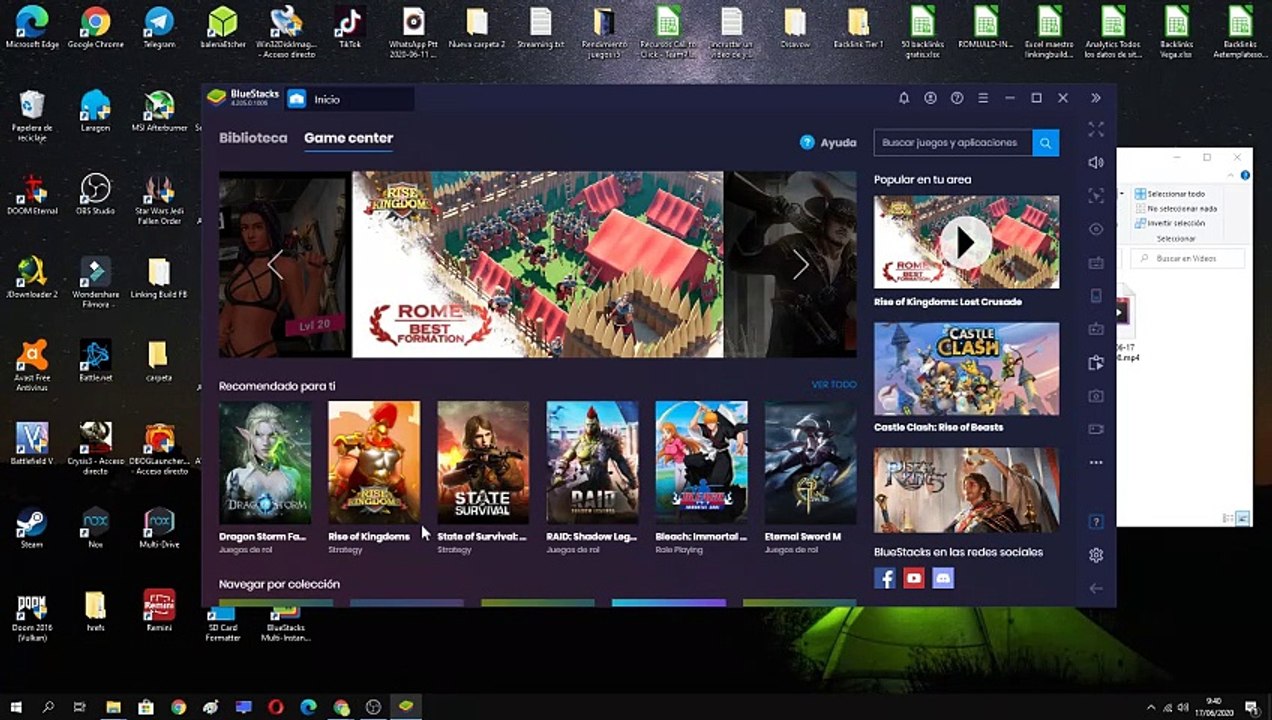The image size is (1272, 720).
Task: Select BlueStacks Multi-Instance desktop shortcut
Action: 285,624
